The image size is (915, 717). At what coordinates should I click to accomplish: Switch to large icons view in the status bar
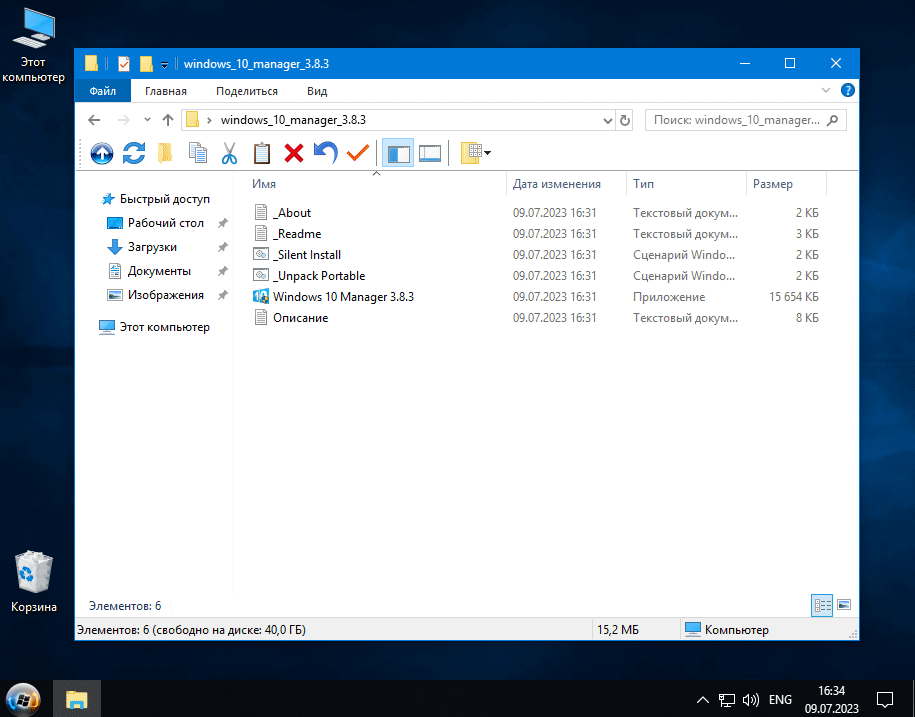(844, 605)
